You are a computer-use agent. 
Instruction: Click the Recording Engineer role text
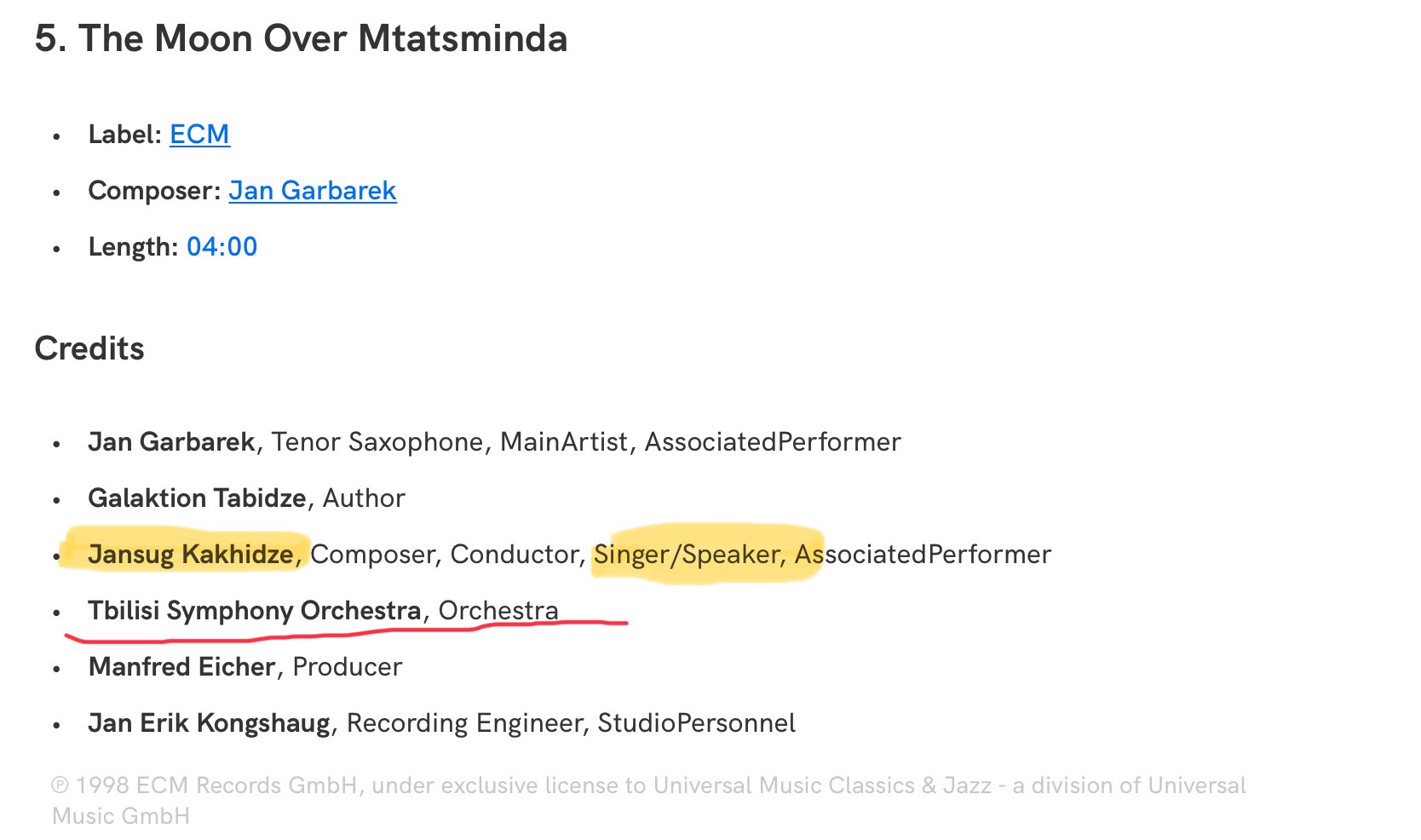tap(464, 723)
